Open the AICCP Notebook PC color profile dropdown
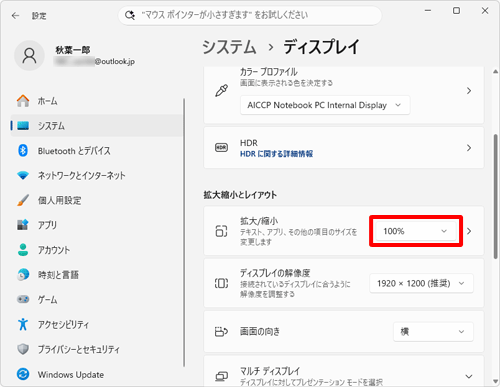The height and width of the screenshot is (387, 500). coord(325,105)
